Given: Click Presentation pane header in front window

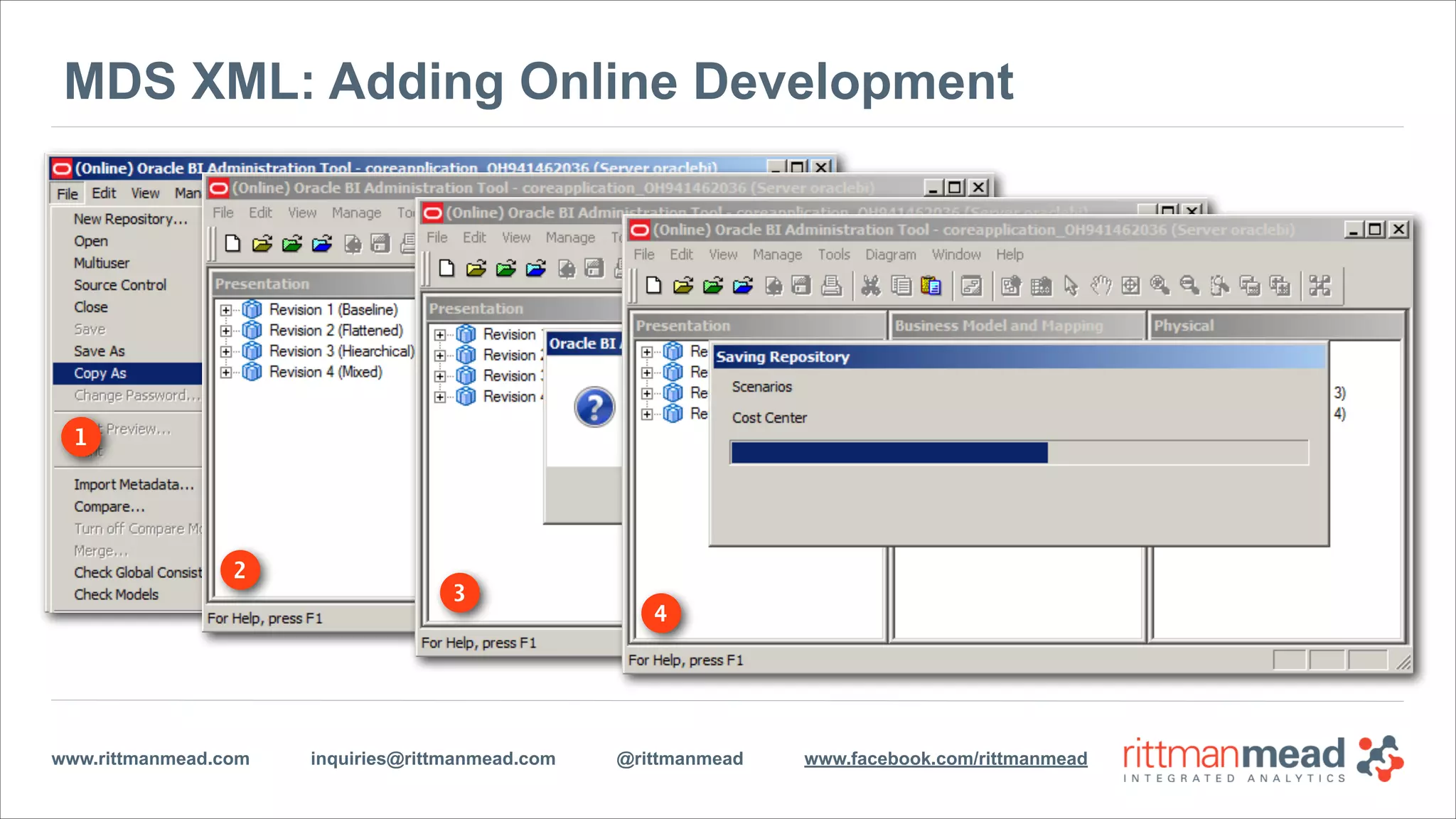Looking at the screenshot, I should 759,326.
